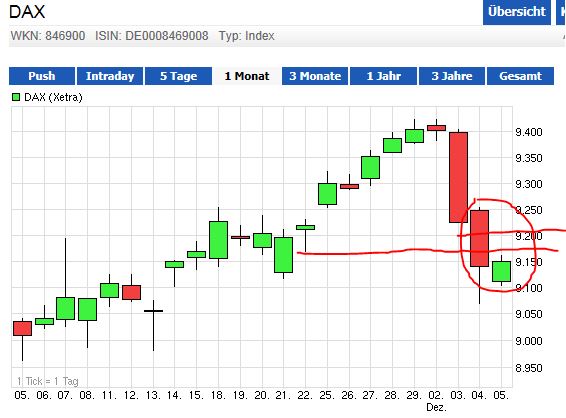The height and width of the screenshot is (418, 566).
Task: Click the date label 02. on x-axis
Action: (436, 395)
